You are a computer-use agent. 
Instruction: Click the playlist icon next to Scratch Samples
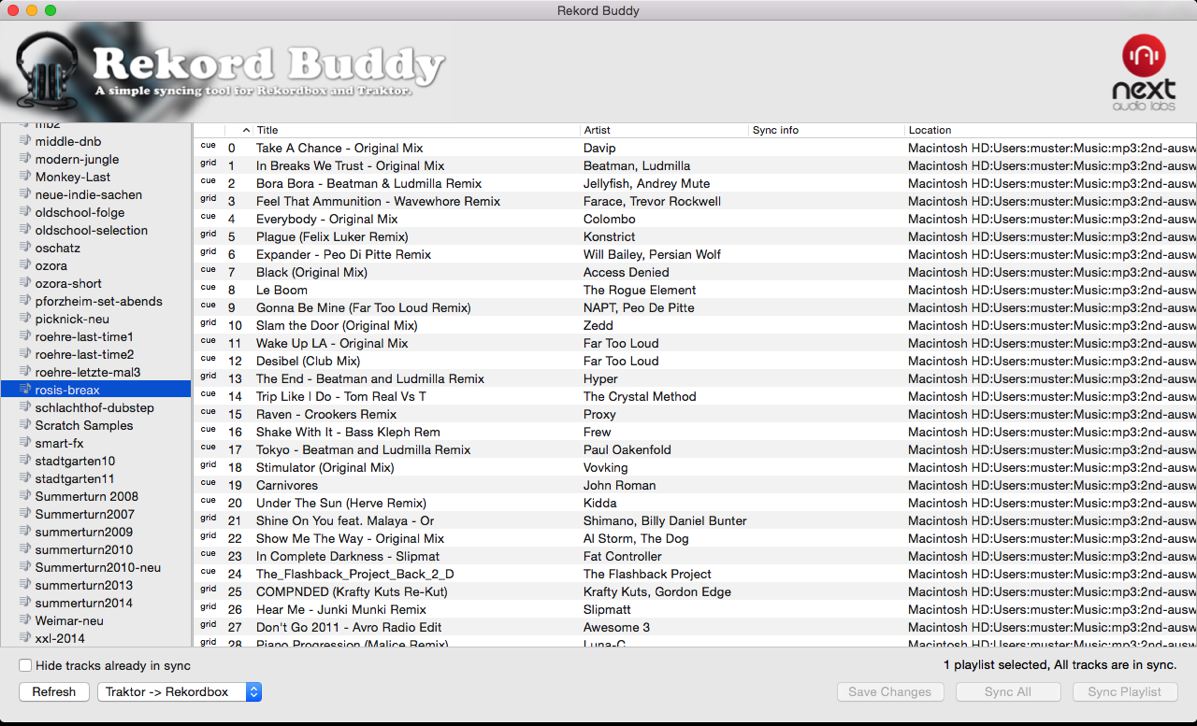tap(25, 425)
